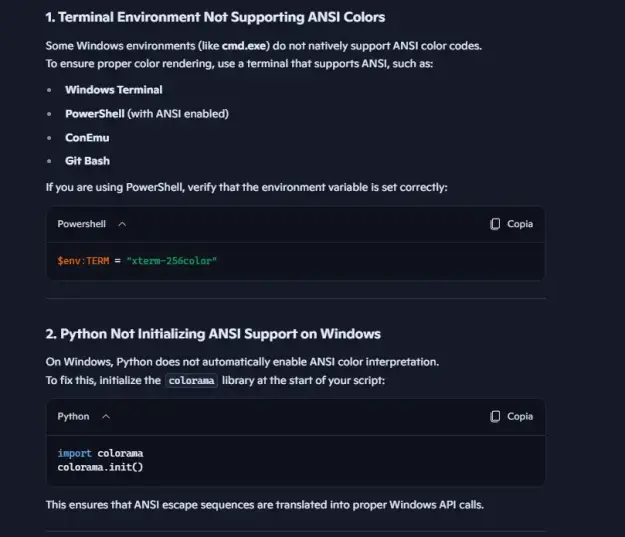Image resolution: width=625 pixels, height=537 pixels.
Task: Click the copy icon in Powershell code block
Action: click(x=495, y=224)
